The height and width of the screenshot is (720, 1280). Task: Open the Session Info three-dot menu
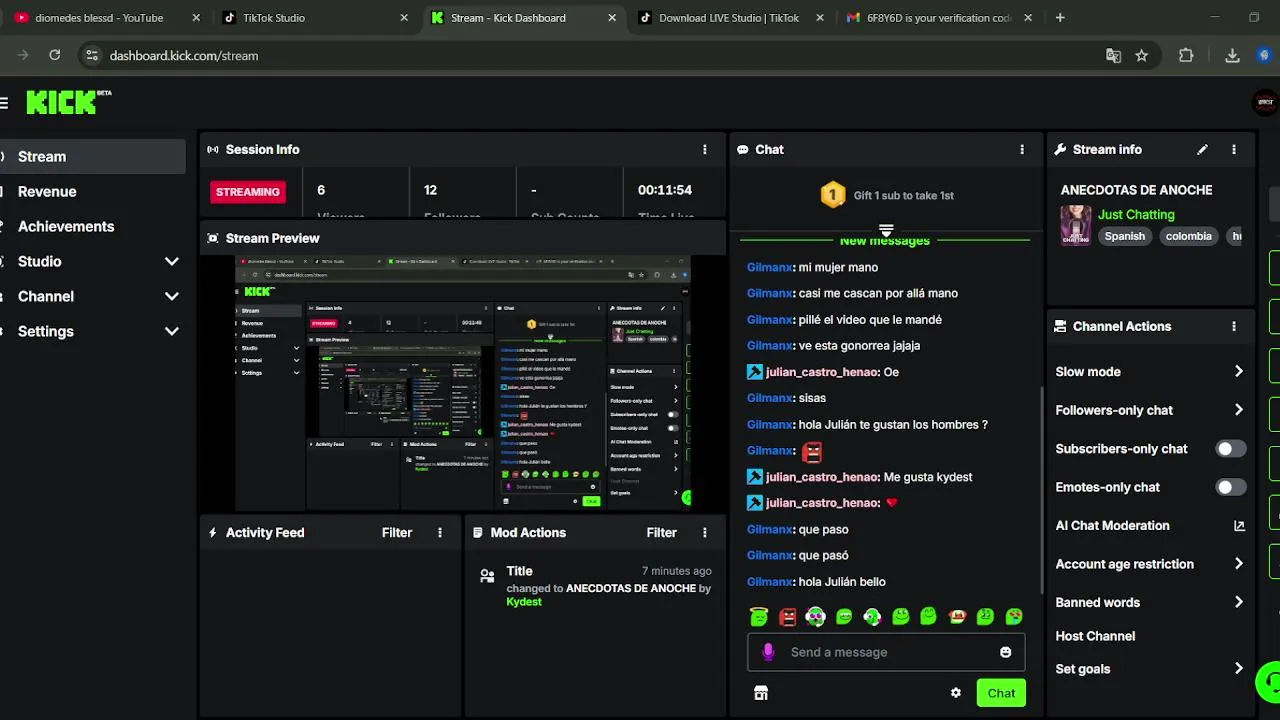click(x=705, y=150)
